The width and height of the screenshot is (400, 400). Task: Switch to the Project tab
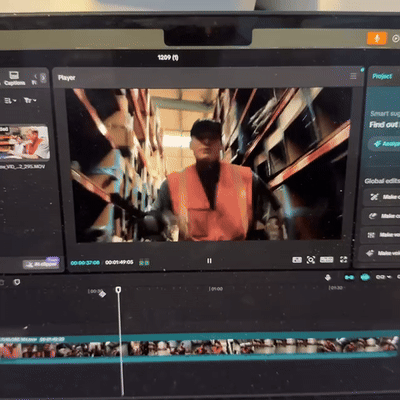382,76
